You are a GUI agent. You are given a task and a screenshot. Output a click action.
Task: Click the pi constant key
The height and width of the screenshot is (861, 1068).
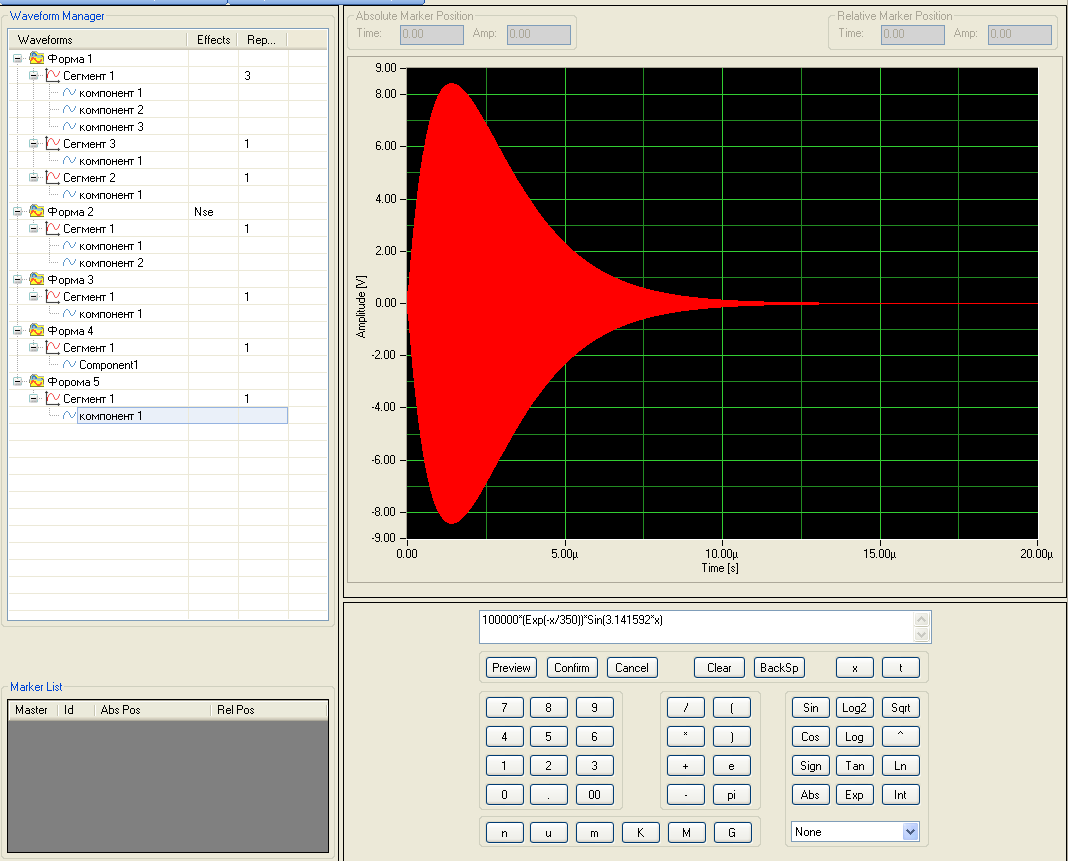pyautogui.click(x=731, y=795)
